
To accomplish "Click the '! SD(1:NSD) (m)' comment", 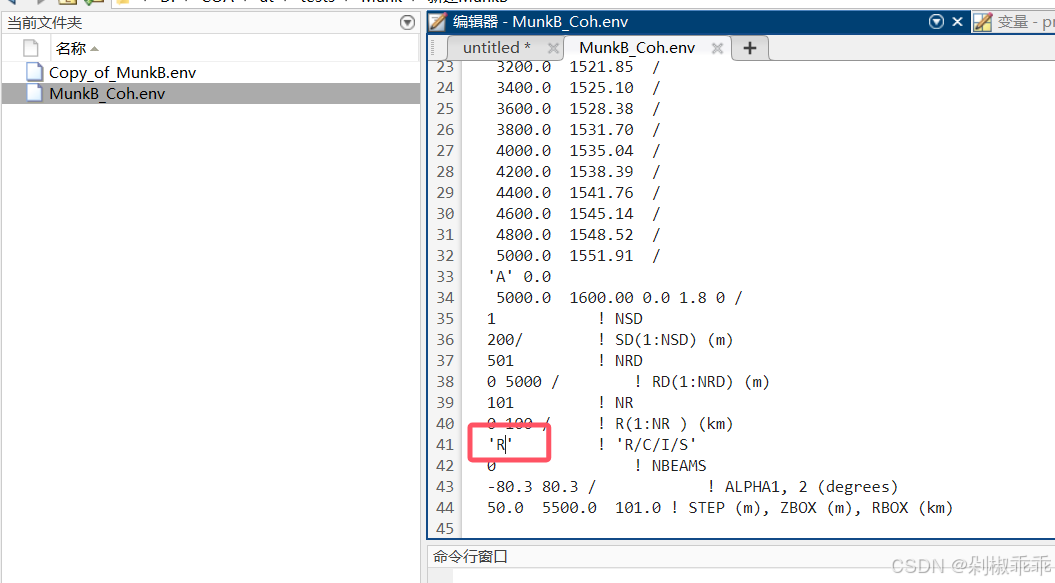I will 665,340.
